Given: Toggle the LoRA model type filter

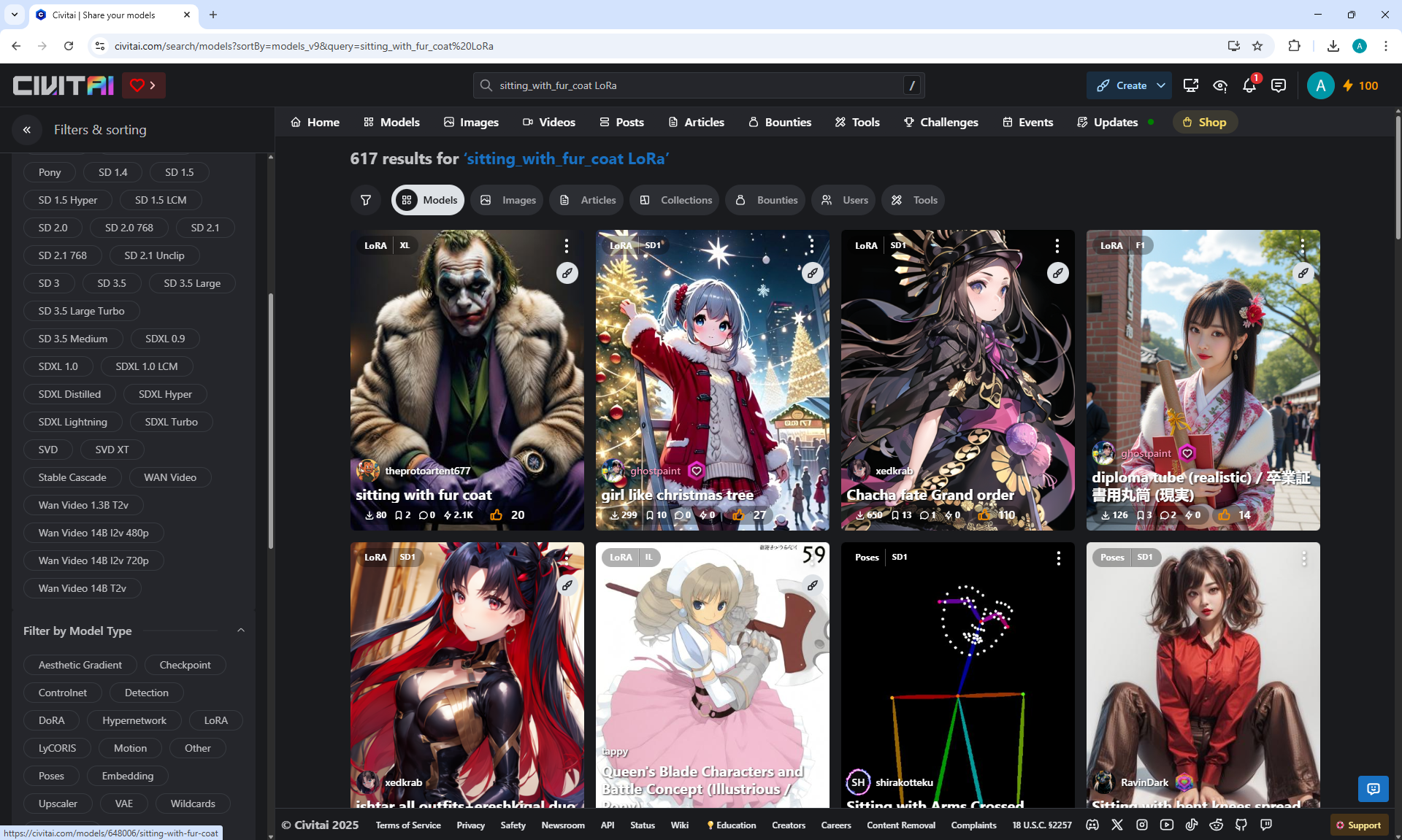Looking at the screenshot, I should [x=215, y=720].
